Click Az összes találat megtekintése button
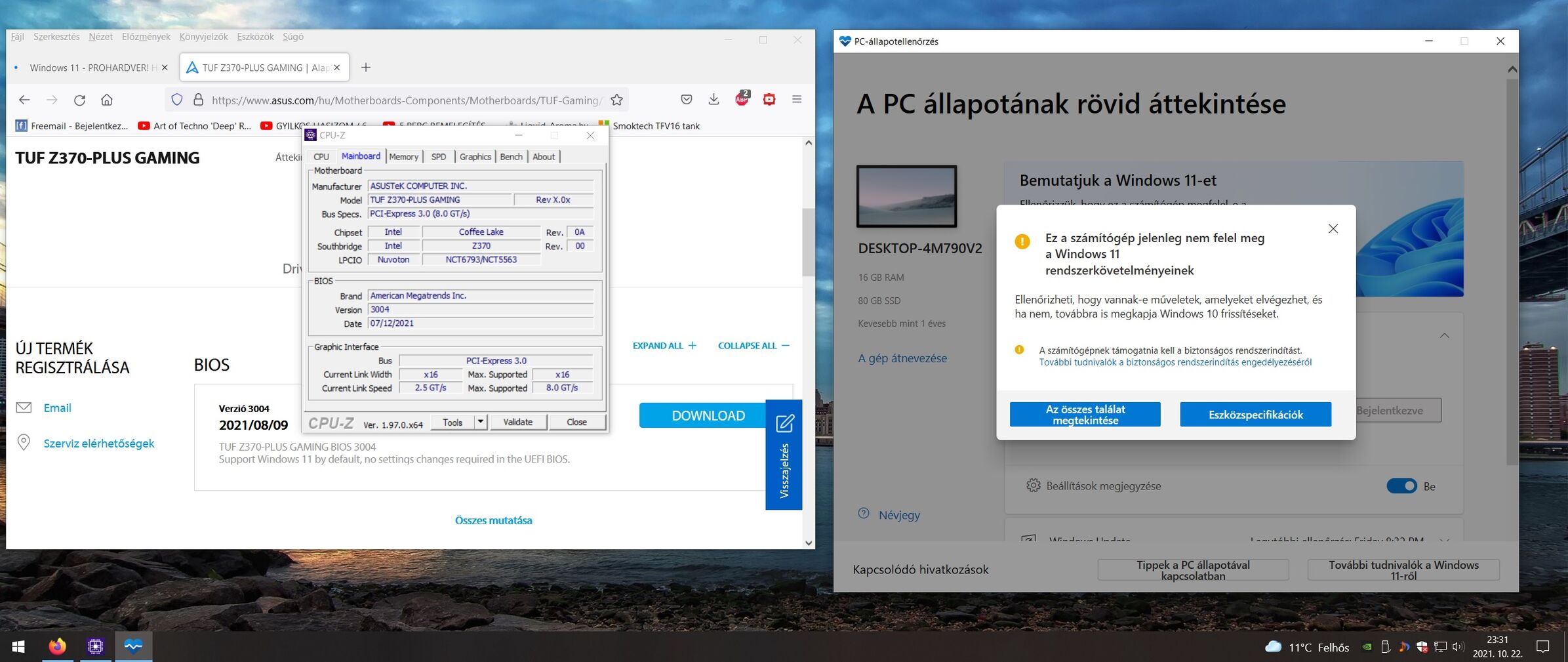 click(x=1085, y=415)
